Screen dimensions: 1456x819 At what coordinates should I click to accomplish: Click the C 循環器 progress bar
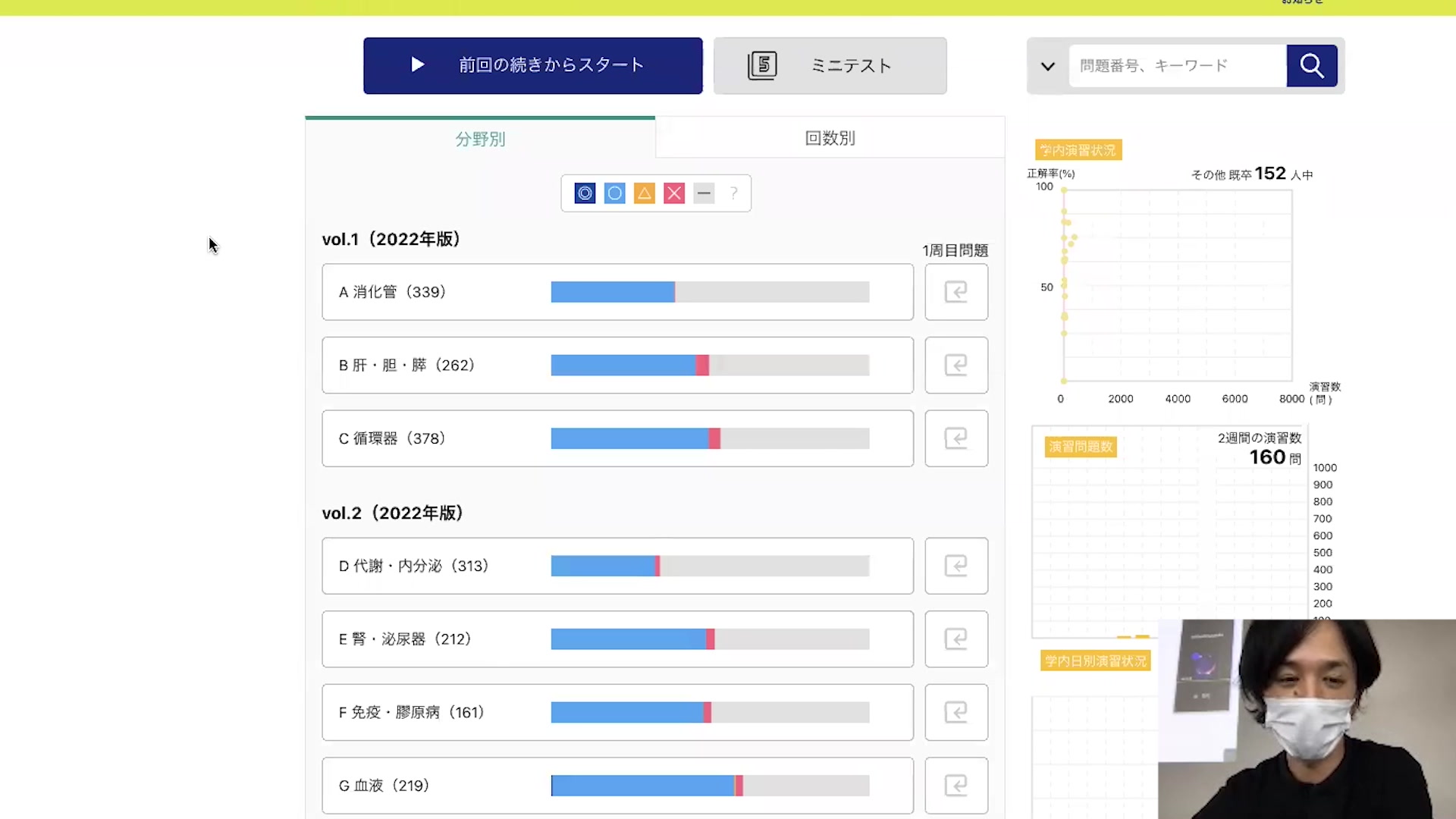click(x=710, y=438)
